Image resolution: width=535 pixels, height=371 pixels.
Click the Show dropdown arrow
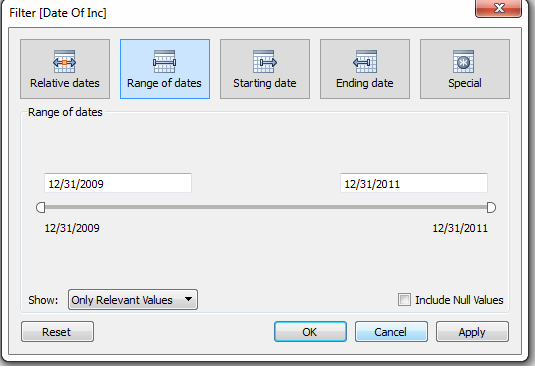click(188, 299)
